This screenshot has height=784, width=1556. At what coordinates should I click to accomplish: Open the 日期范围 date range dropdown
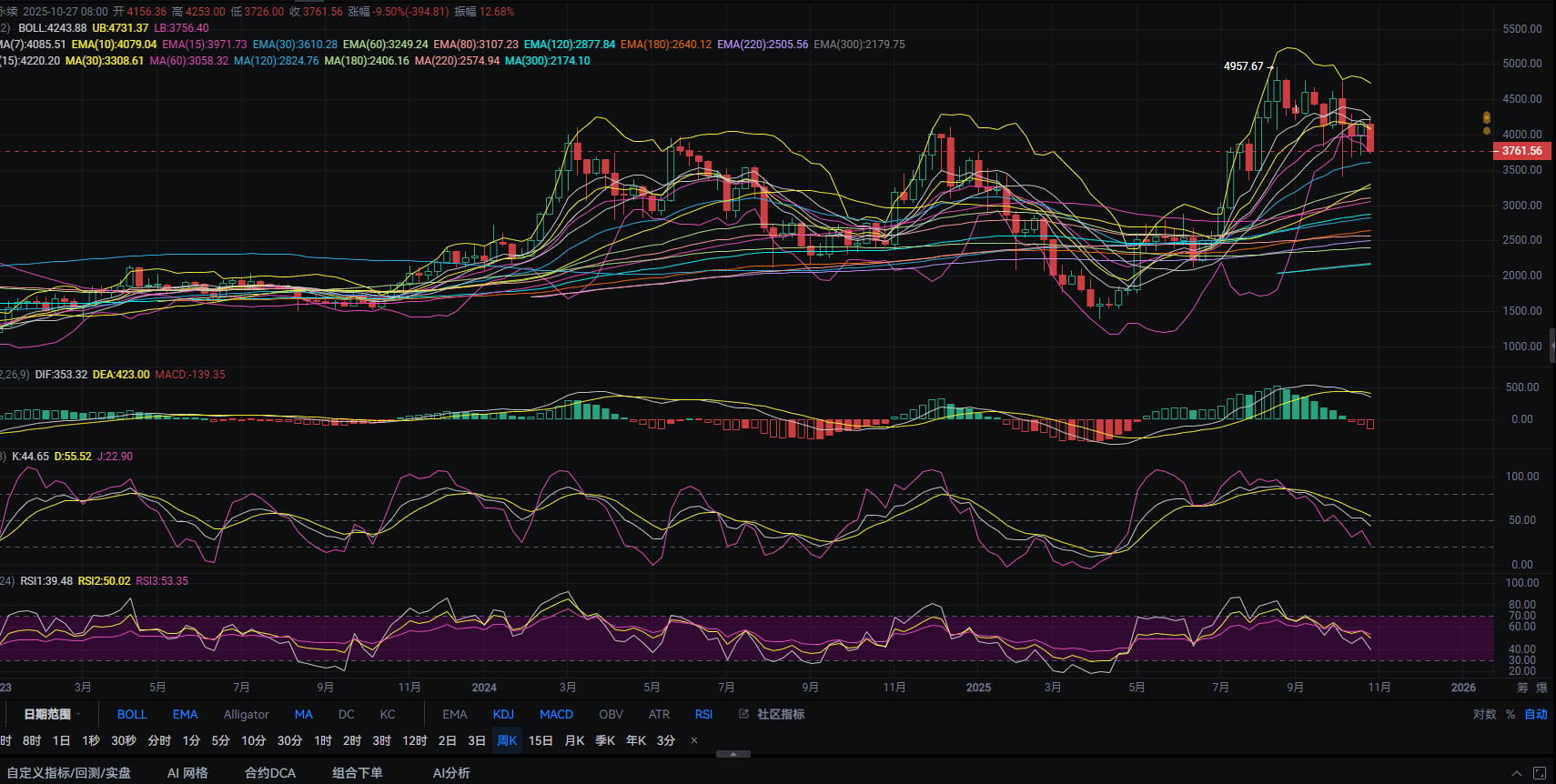click(x=52, y=714)
